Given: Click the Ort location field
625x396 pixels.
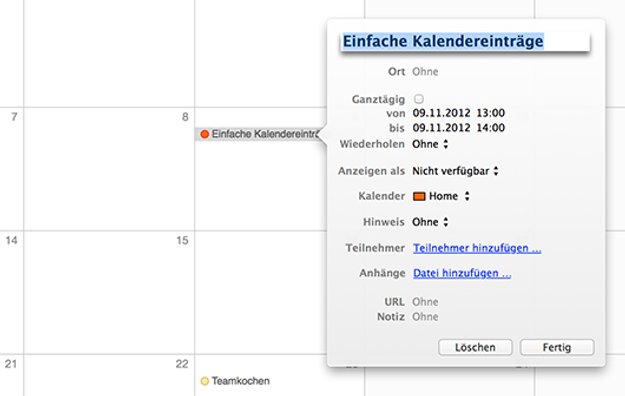Looking at the screenshot, I should pos(425,72).
